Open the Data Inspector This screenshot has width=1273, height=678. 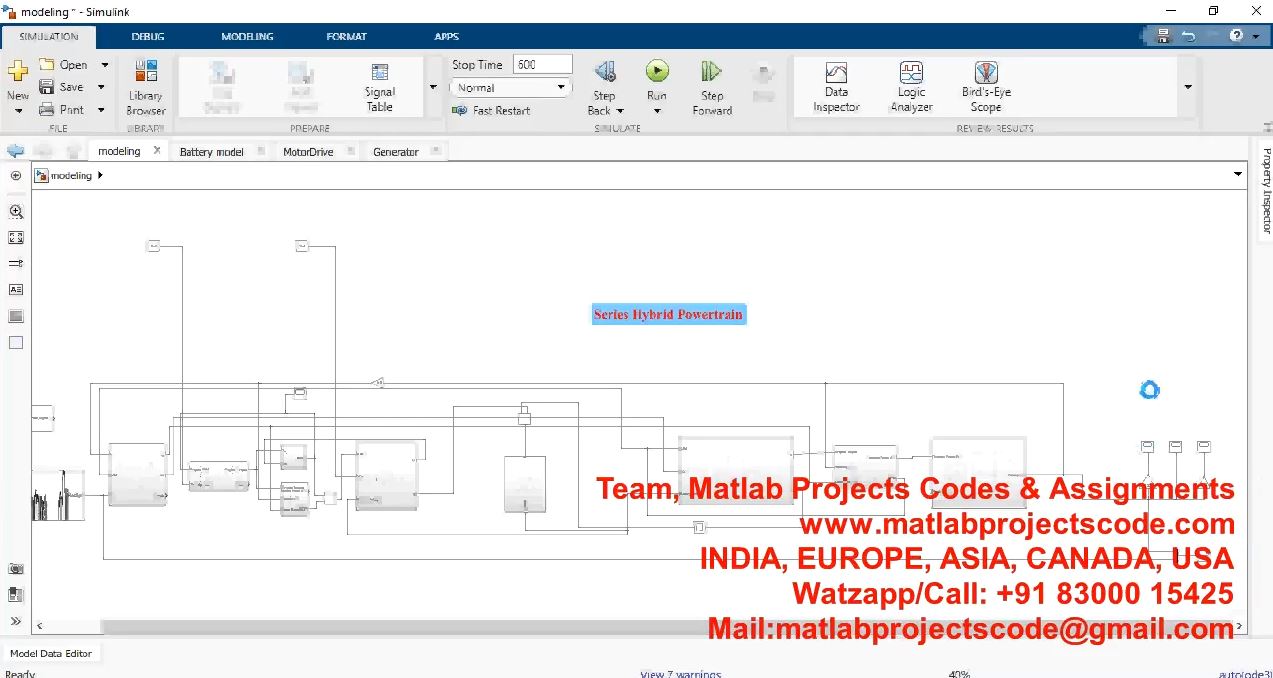tap(836, 88)
